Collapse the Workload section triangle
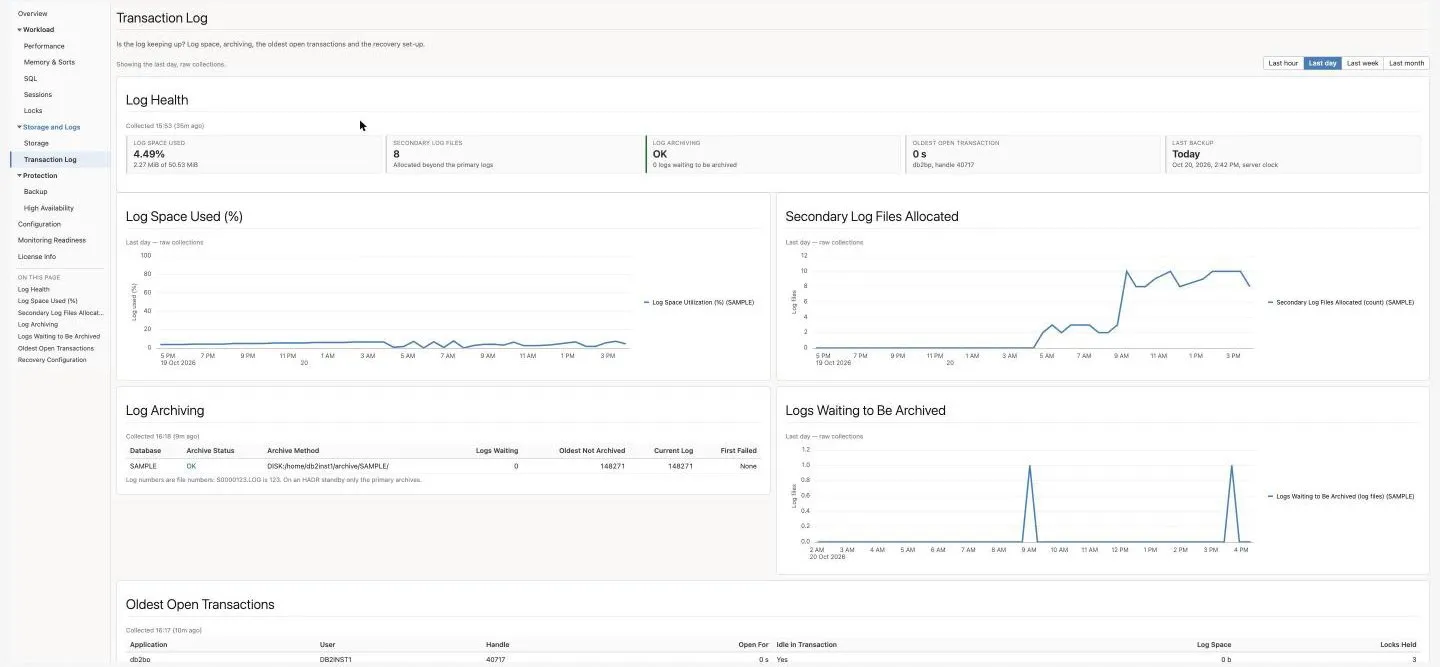Viewport: 1440px width, 667px height. pos(19,30)
